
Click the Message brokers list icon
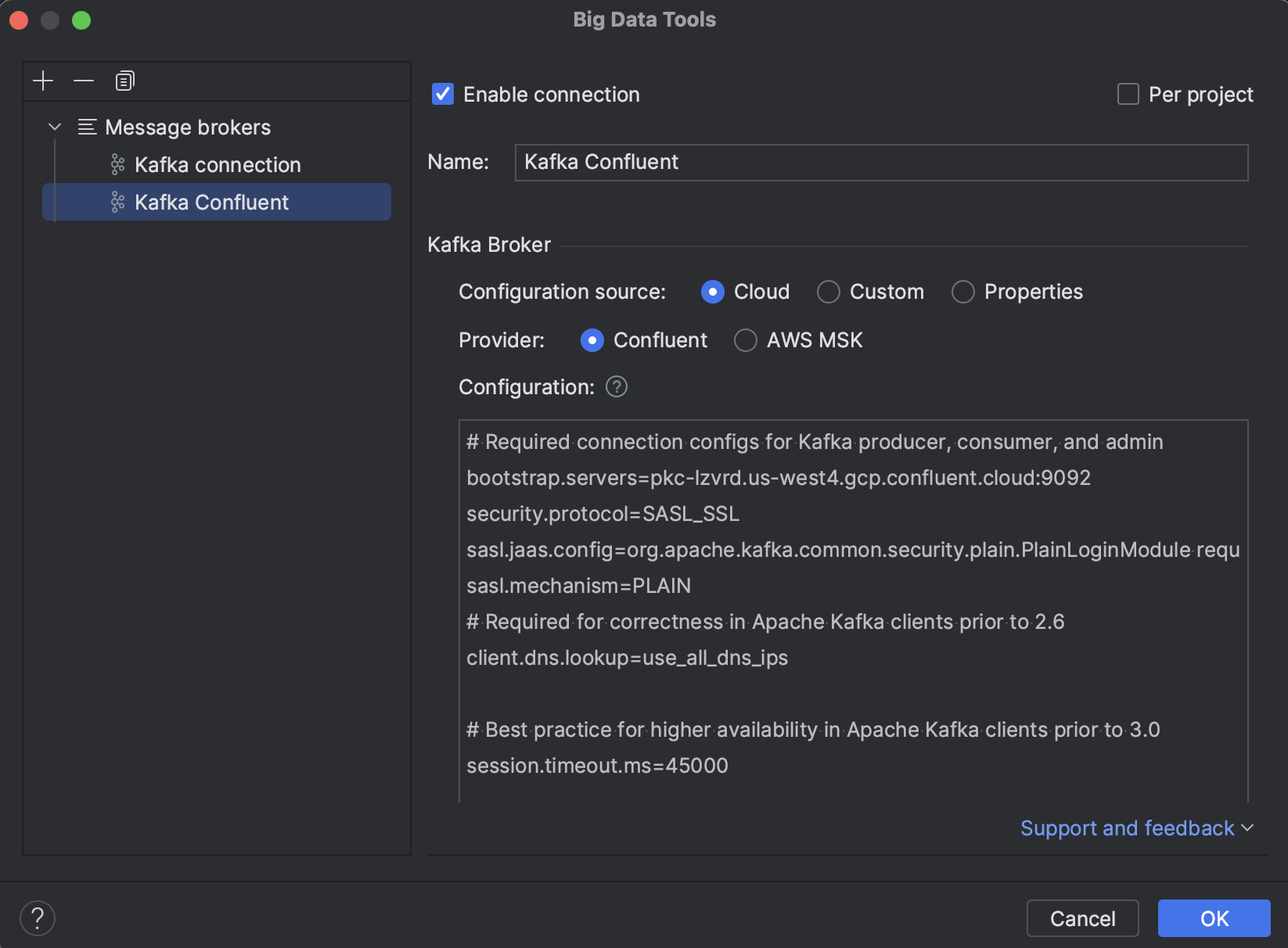tap(87, 127)
